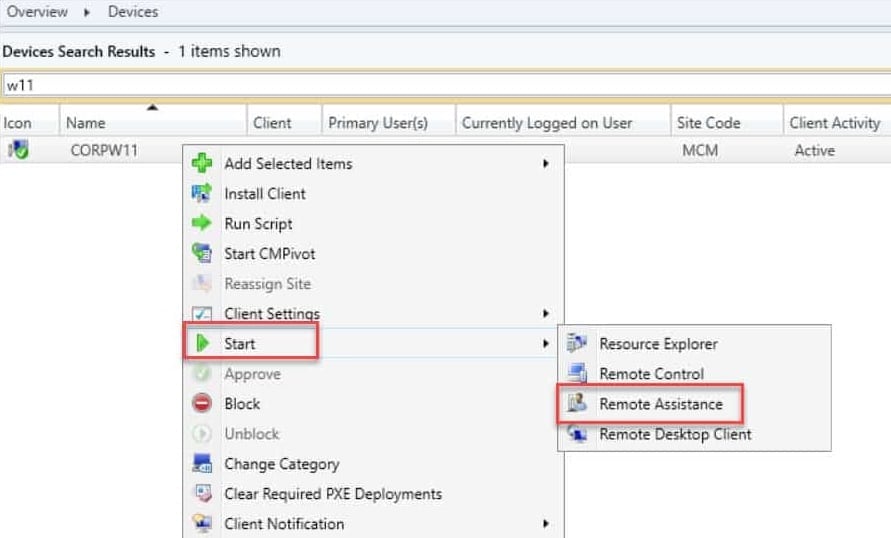Expand the Start submenu arrow
This screenshot has height=538, width=891.
[x=546, y=344]
